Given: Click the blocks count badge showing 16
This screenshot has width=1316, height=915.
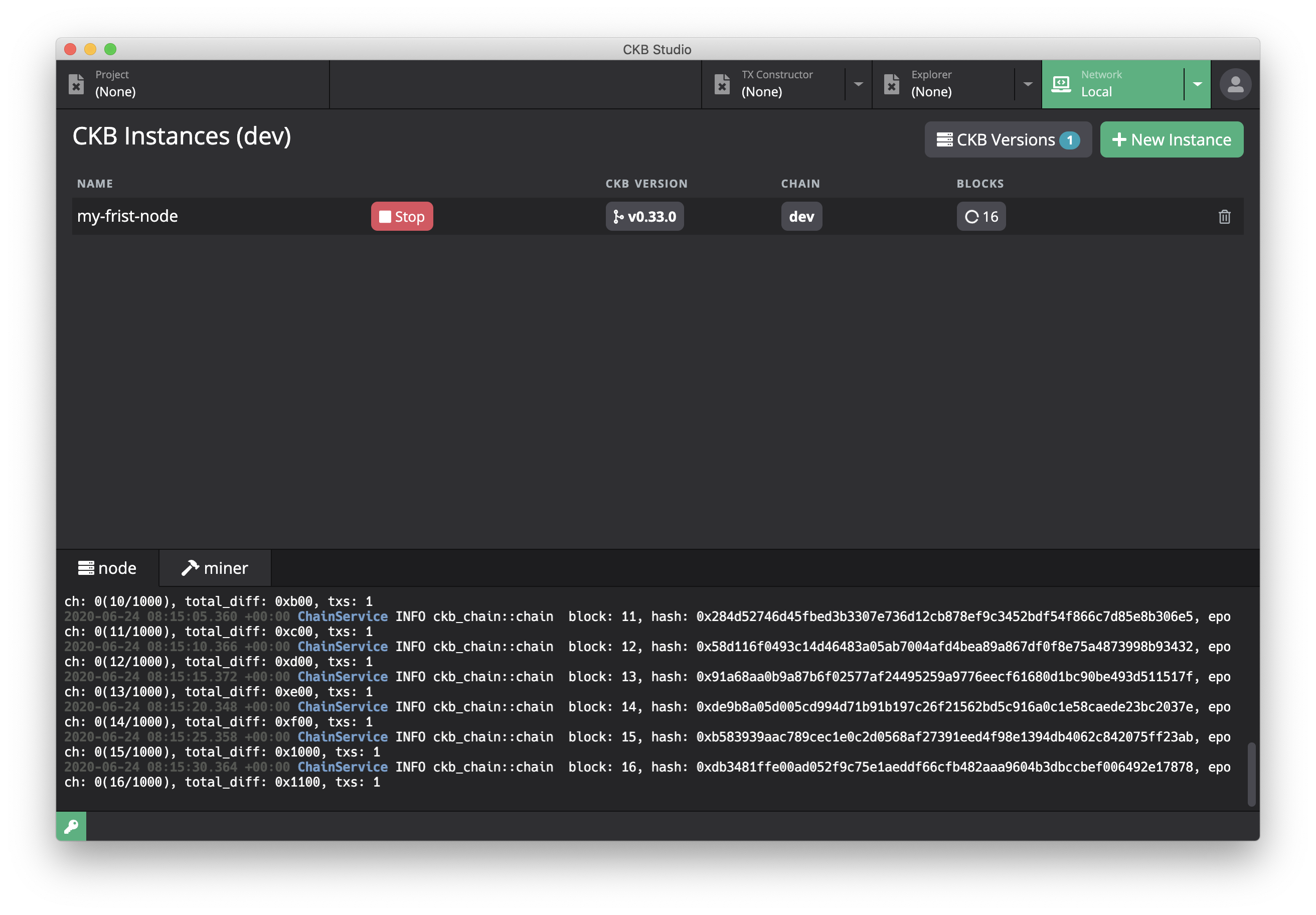Looking at the screenshot, I should (x=980, y=217).
